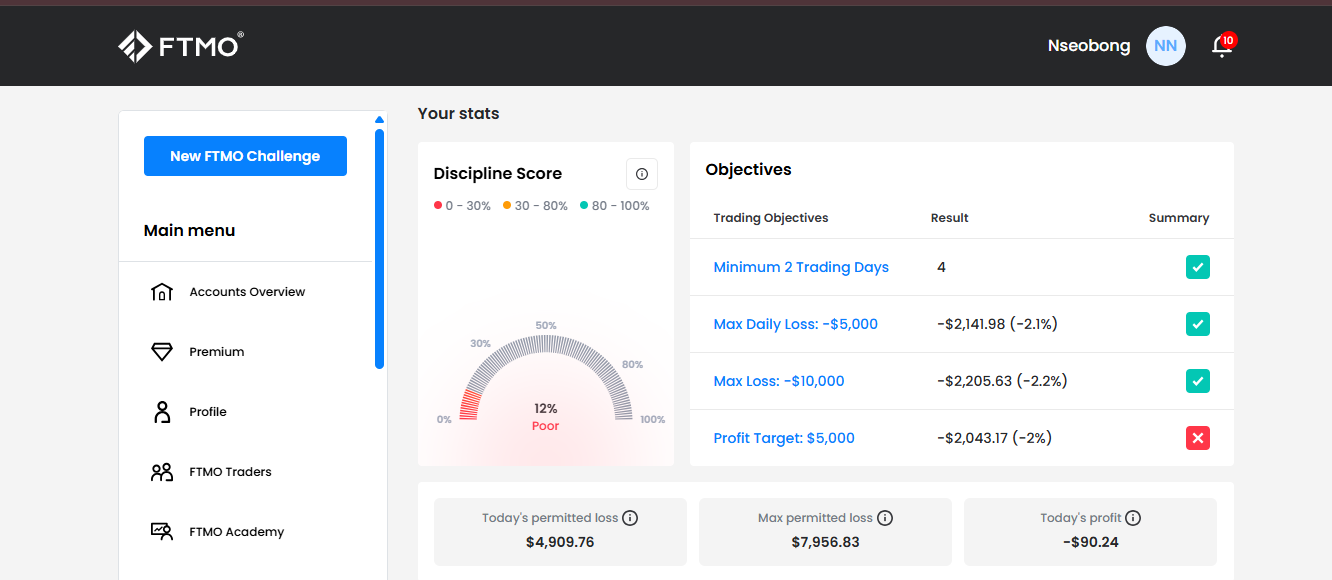The height and width of the screenshot is (580, 1332).
Task: Click Accounts Overview house icon
Action: click(x=162, y=292)
